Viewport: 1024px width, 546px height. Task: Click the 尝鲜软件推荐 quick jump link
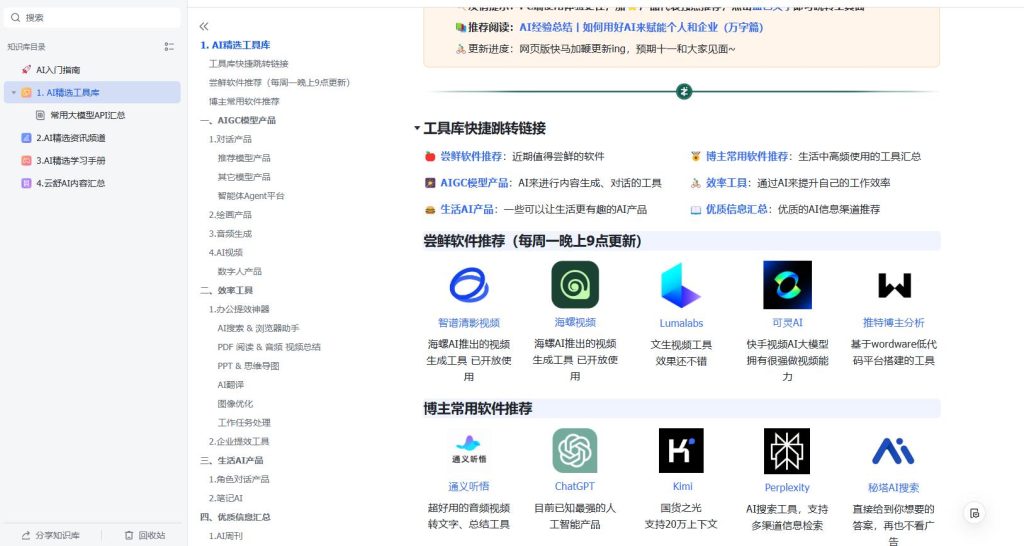471,156
